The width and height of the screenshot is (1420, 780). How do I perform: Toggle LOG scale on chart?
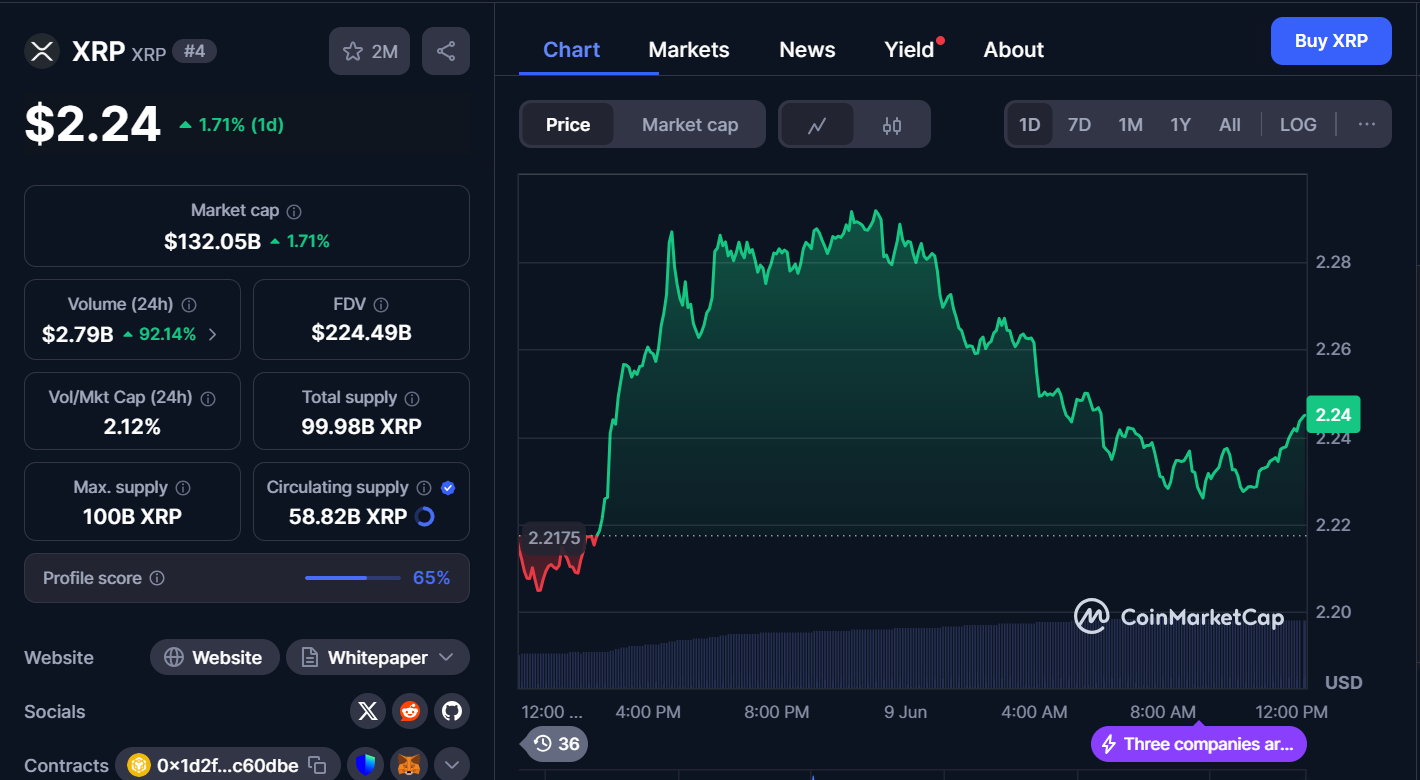(x=1298, y=125)
